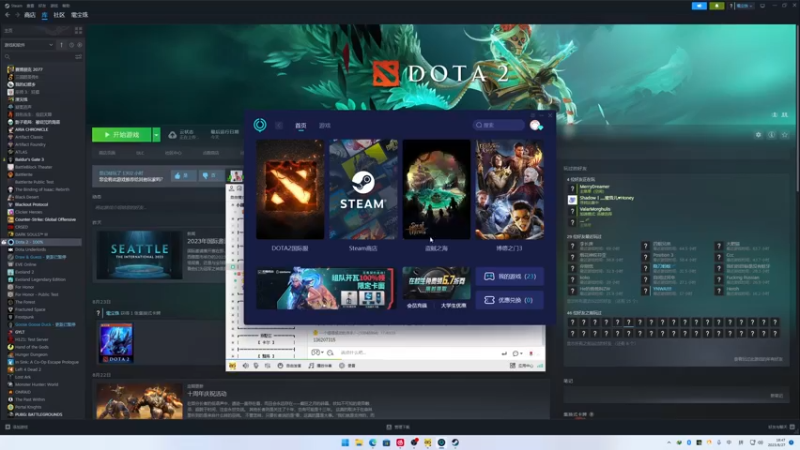800x450 pixels.
Task: Click the thumbs-up recommend button
Action: tap(182, 176)
